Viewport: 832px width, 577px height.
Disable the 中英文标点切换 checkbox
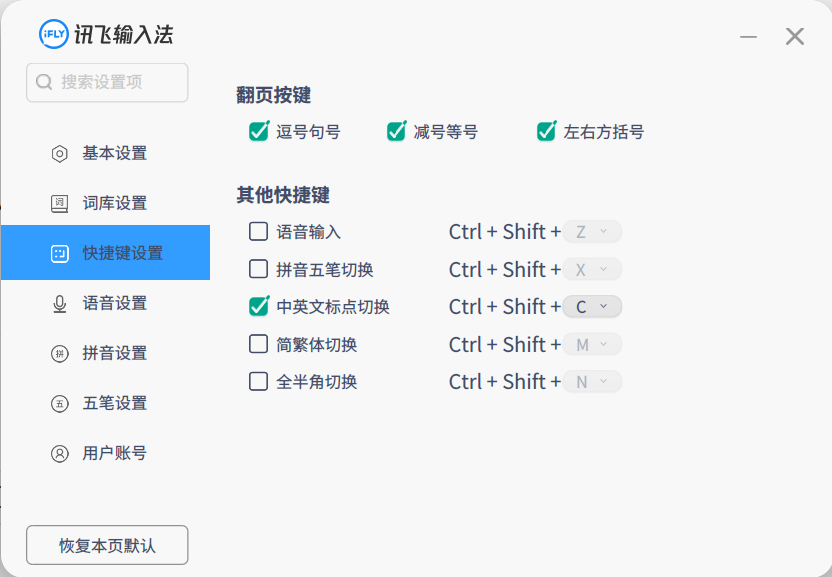coord(259,306)
